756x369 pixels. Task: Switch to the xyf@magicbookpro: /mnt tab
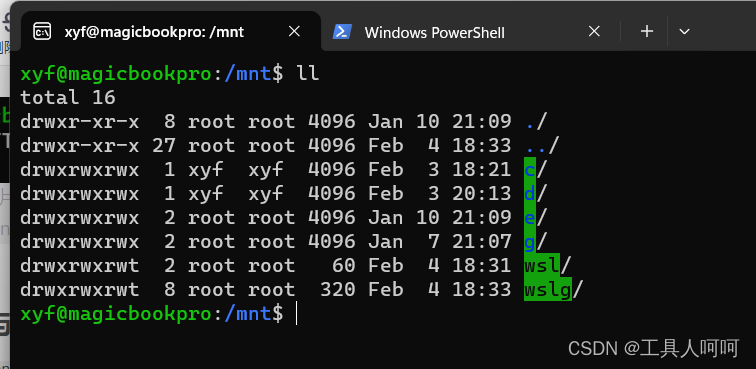click(171, 32)
